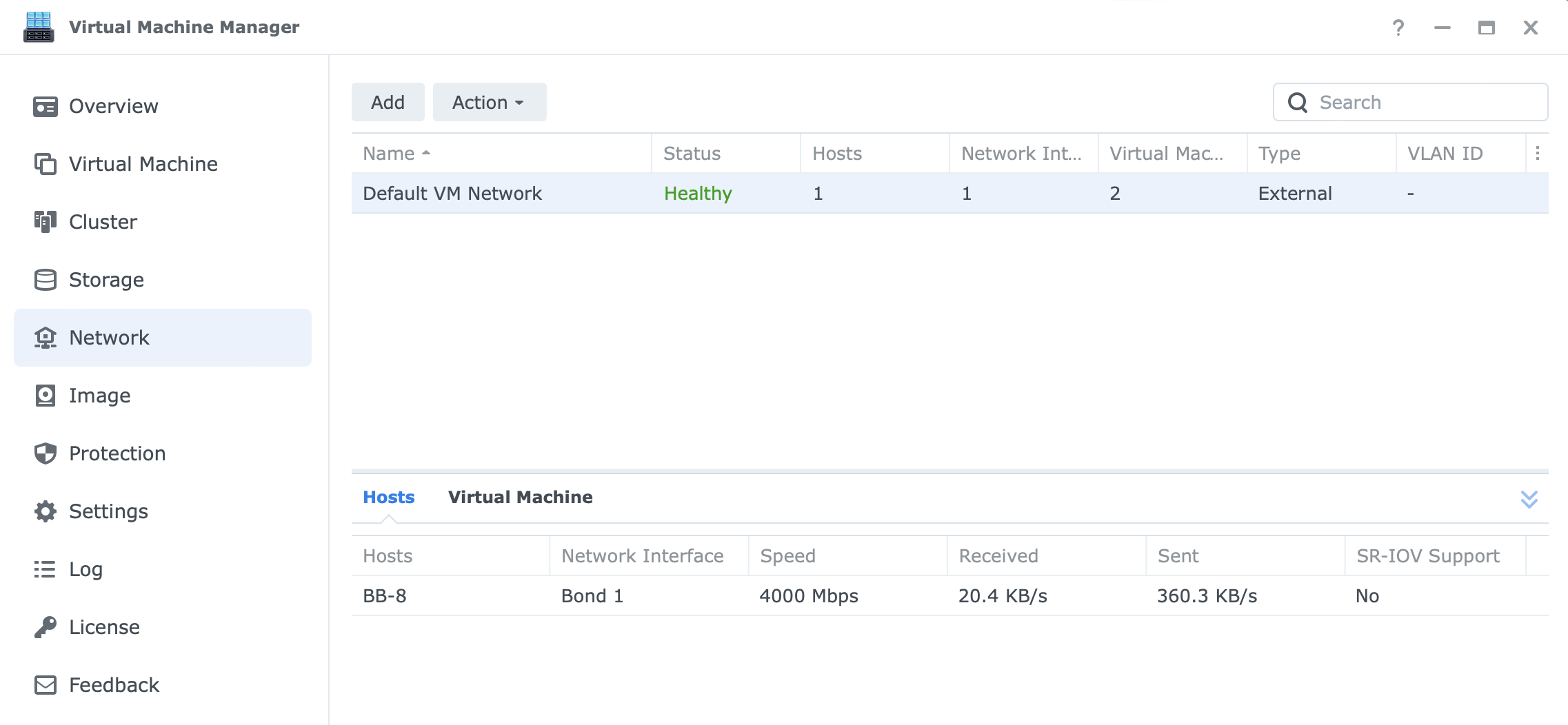This screenshot has height=725, width=1568.
Task: Click the Type column header
Action: (x=1322, y=153)
